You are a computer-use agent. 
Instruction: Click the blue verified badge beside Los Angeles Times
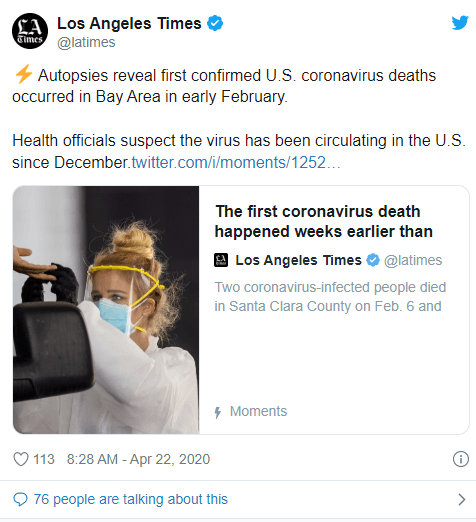pyautogui.click(x=215, y=23)
